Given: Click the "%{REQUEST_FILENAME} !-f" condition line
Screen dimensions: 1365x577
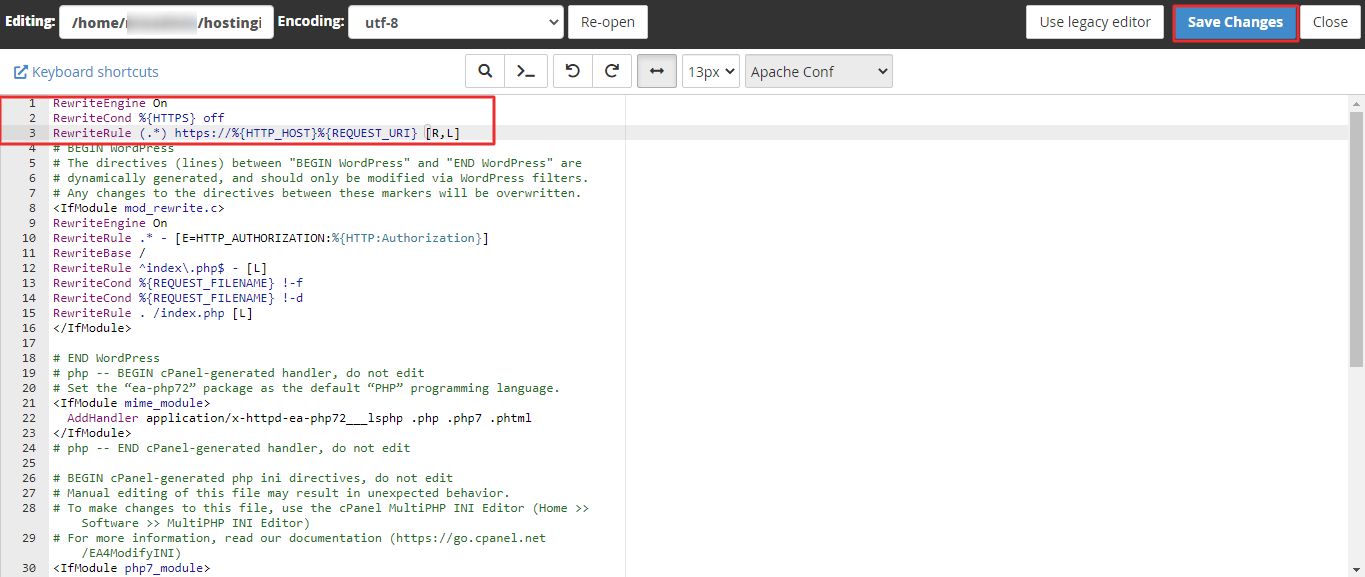Looking at the screenshot, I should tap(178, 283).
